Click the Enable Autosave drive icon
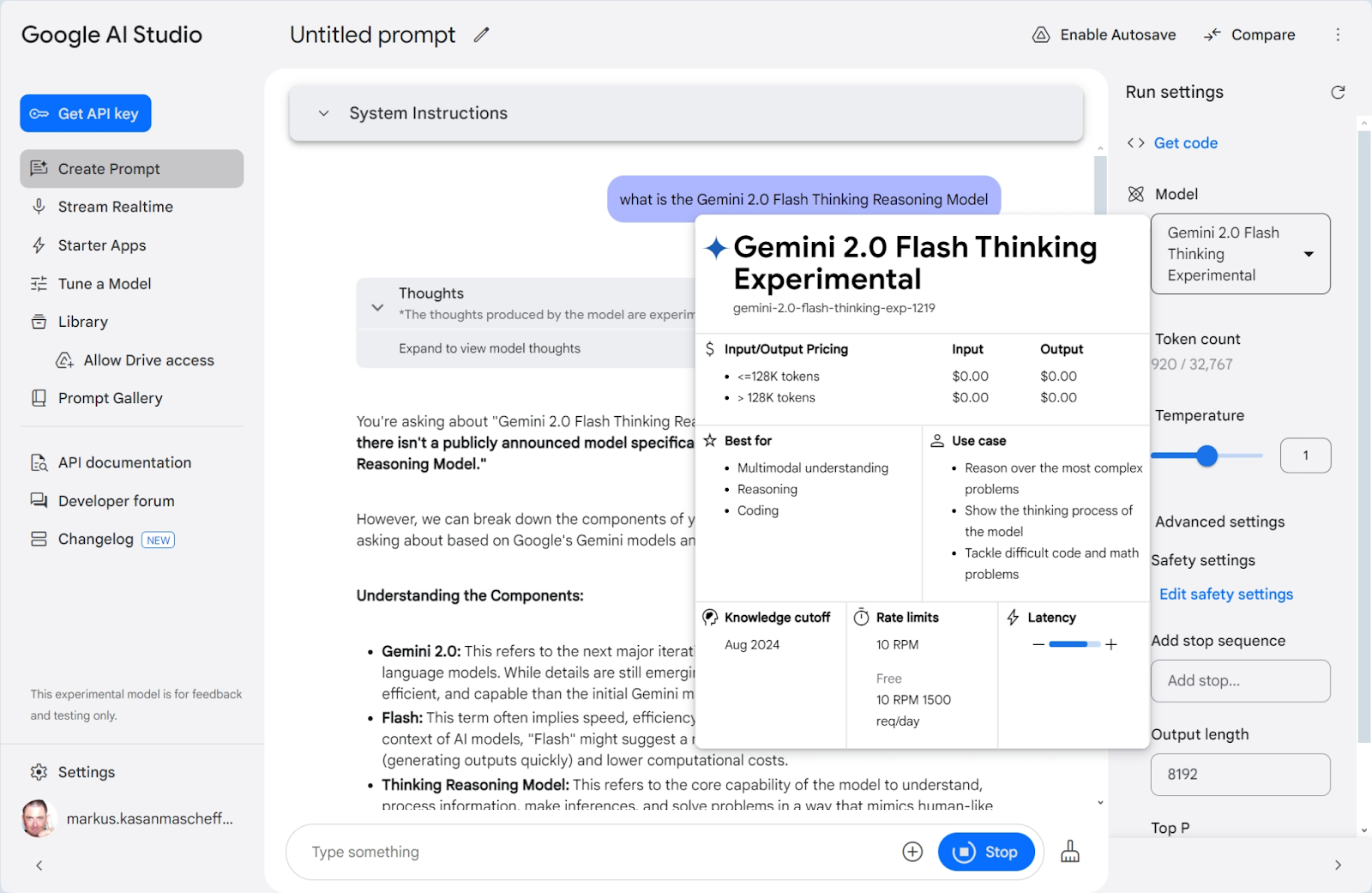Screen dimensions: 1372x893 click(1041, 34)
